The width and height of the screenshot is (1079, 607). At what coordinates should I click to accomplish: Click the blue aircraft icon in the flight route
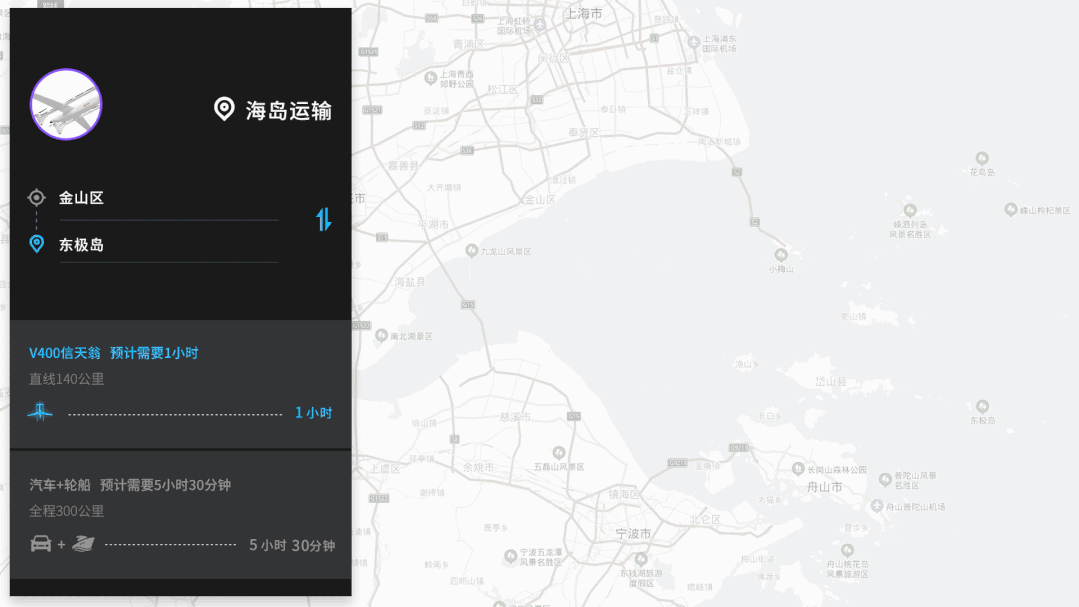[x=40, y=412]
